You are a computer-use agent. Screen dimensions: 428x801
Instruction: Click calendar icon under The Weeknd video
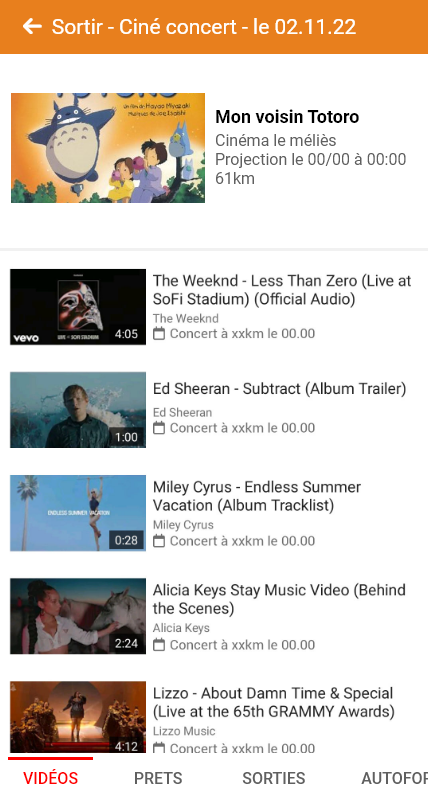(159, 334)
